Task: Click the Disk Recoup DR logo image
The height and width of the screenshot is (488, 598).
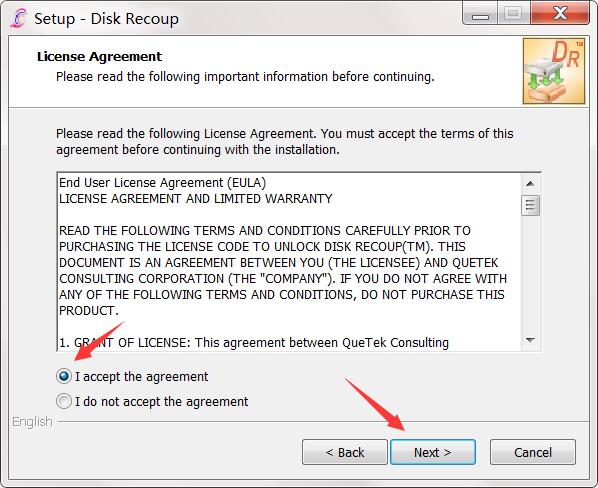Action: [x=554, y=71]
